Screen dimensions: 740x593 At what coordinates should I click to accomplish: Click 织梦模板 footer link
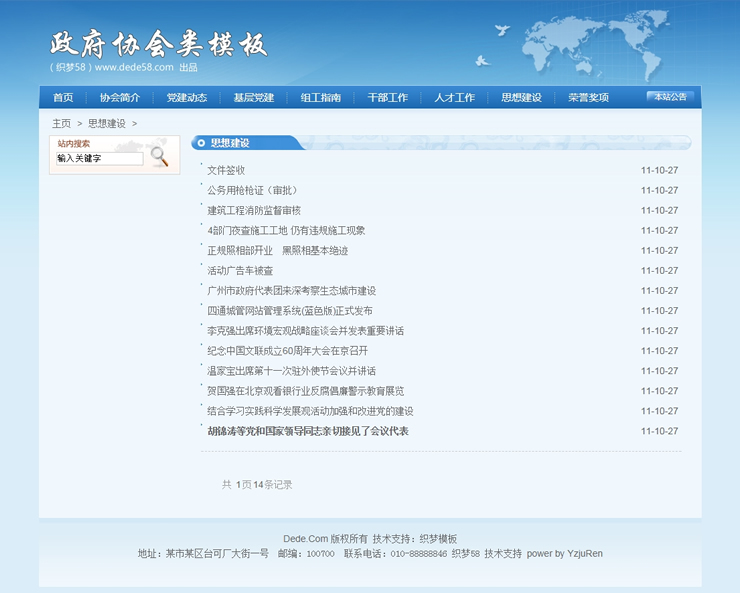tap(437, 539)
